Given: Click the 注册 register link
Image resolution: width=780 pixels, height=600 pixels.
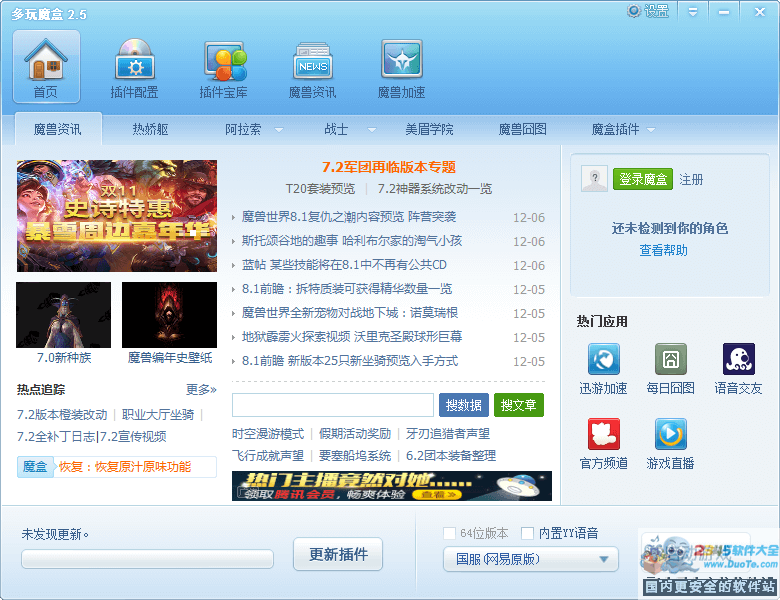Looking at the screenshot, I should pos(691,179).
